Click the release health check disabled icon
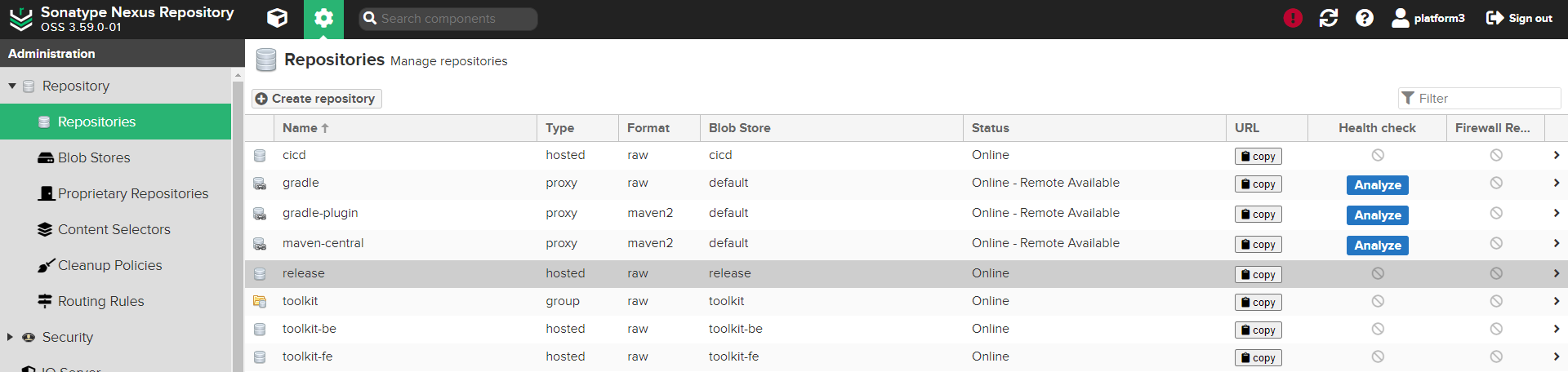 pyautogui.click(x=1378, y=273)
